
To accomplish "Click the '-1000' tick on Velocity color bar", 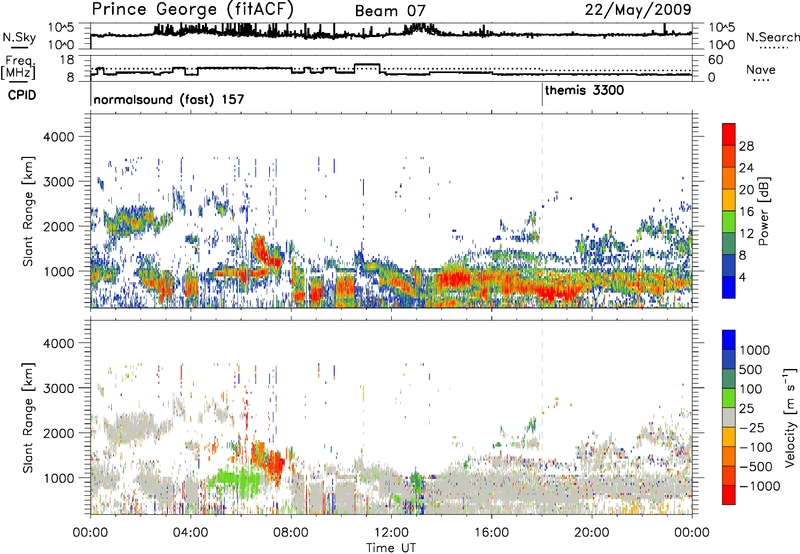I will [759, 486].
